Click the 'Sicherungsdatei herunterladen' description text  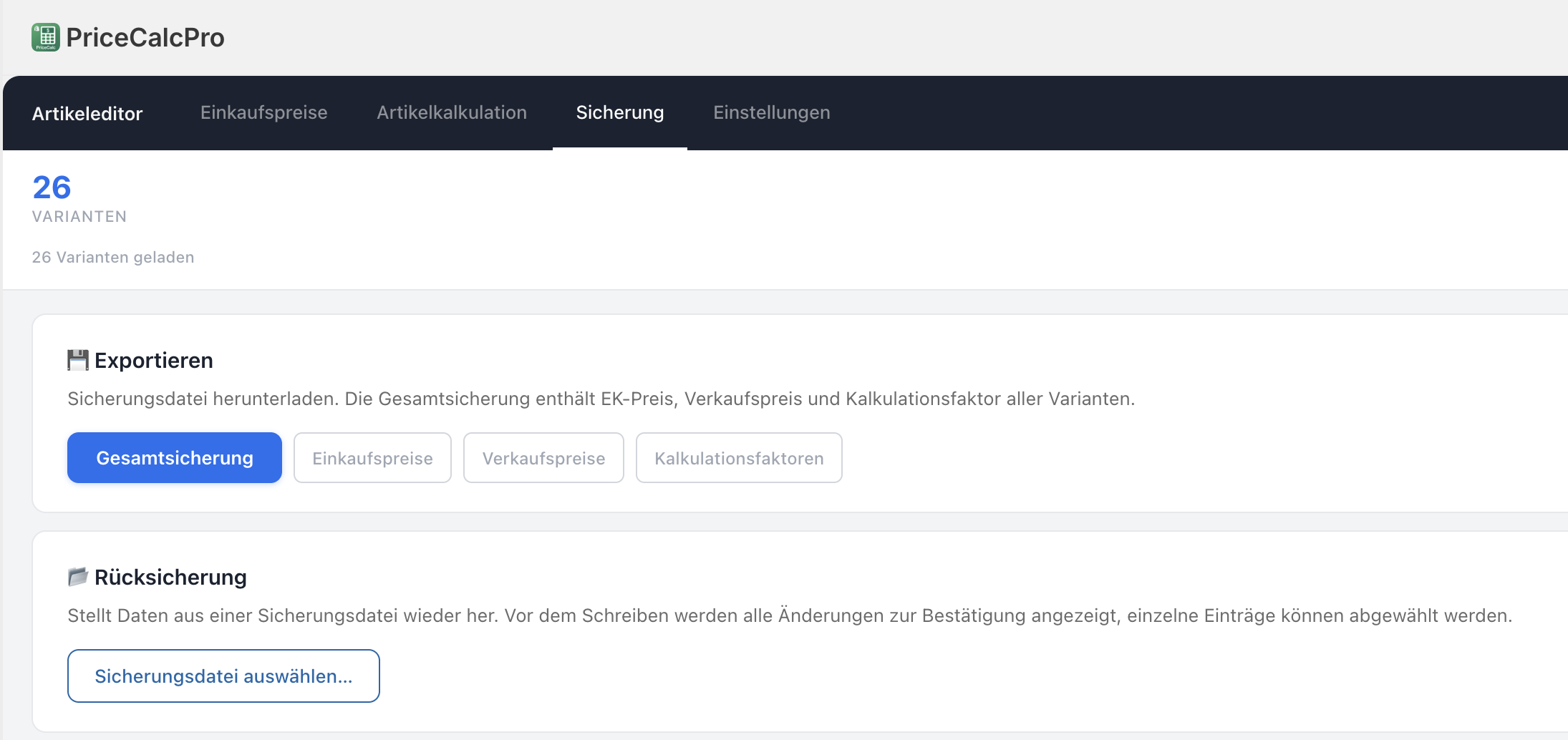[x=601, y=399]
